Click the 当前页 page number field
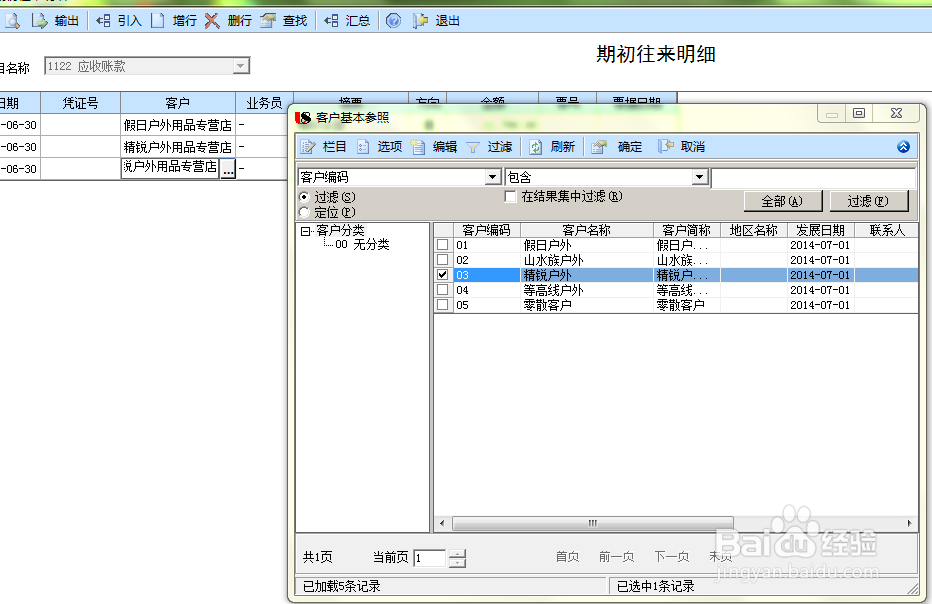Viewport: 932px width, 604px height. [430, 558]
